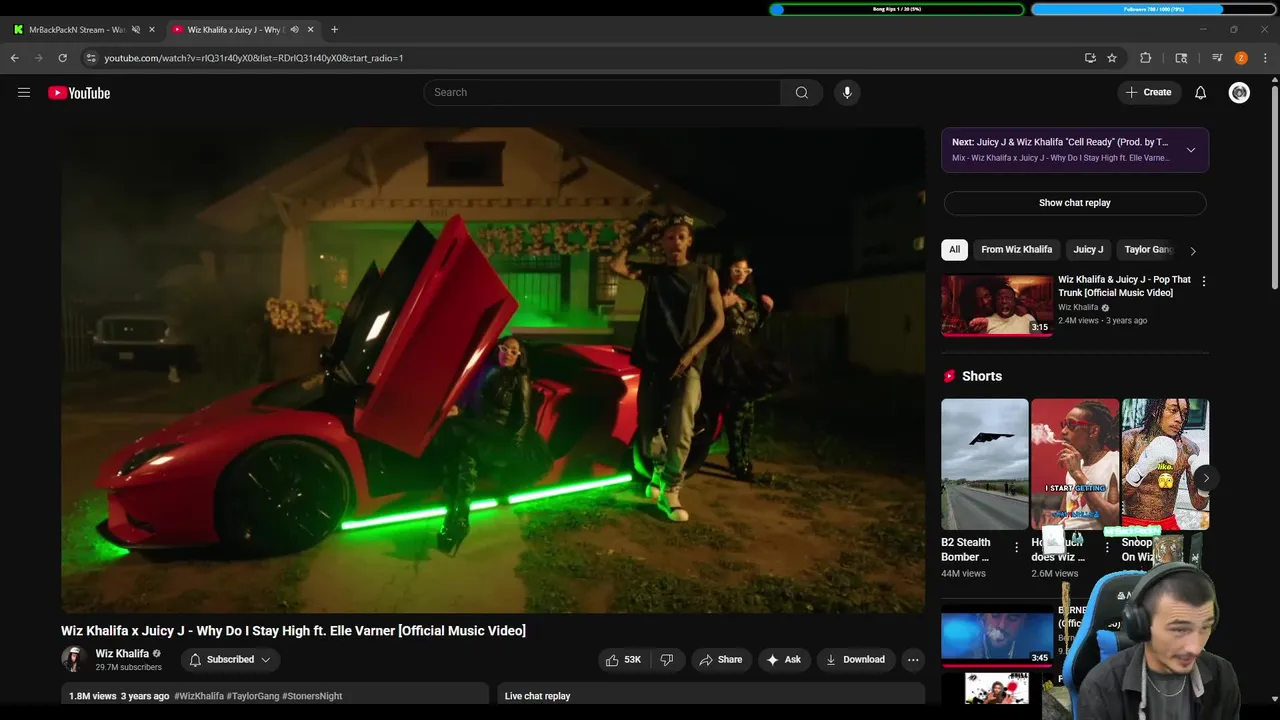Screen dimensions: 1280x720
Task: Open the YouTube hamburger guide menu
Action: [24, 92]
